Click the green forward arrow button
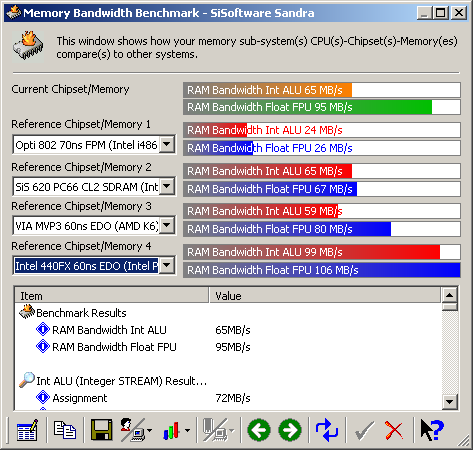Screen dimensions: 473x450 pyautogui.click(x=290, y=430)
